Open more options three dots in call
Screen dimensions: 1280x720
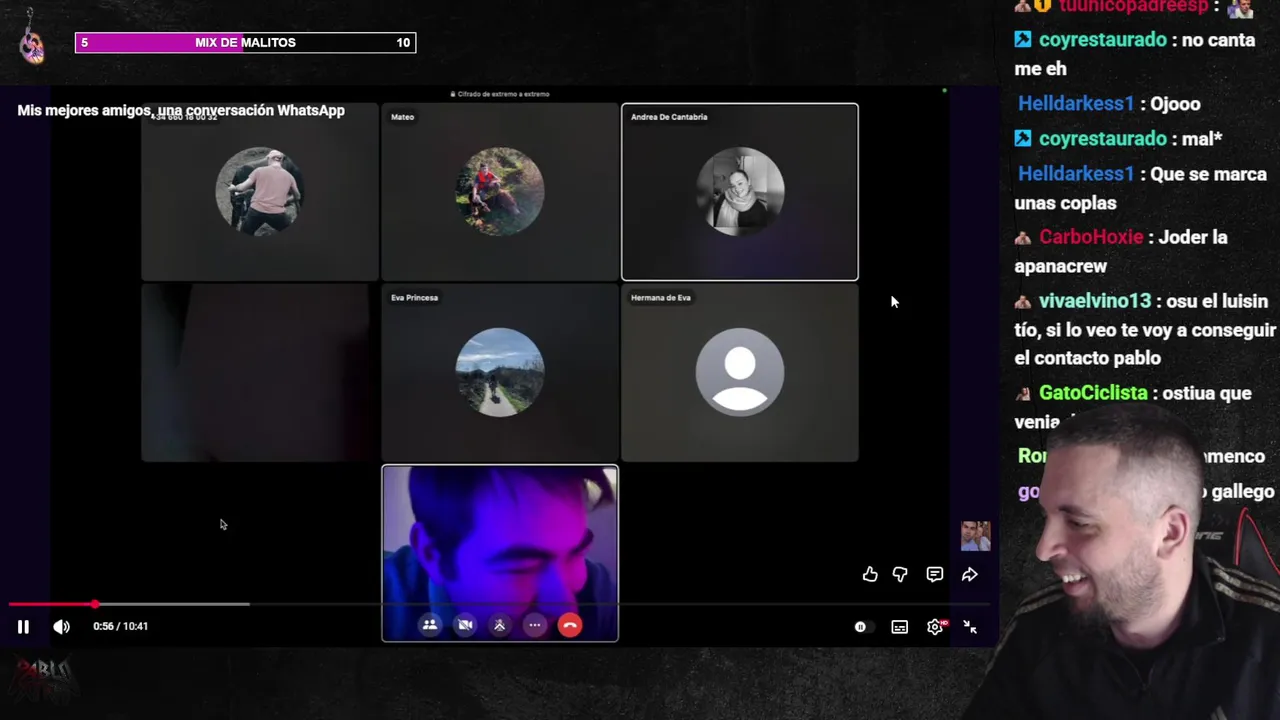point(535,625)
